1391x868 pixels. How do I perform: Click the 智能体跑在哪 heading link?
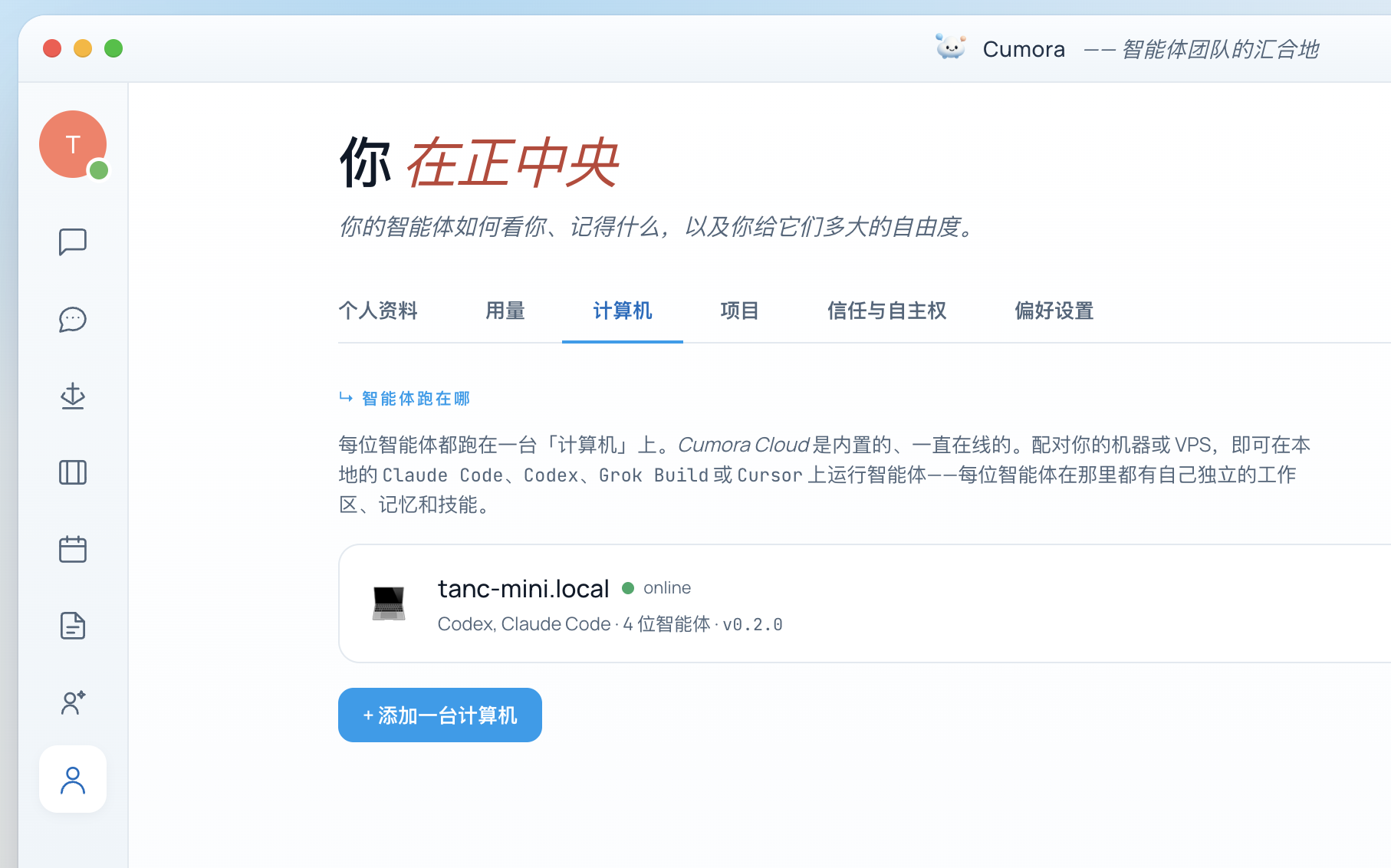click(x=416, y=399)
